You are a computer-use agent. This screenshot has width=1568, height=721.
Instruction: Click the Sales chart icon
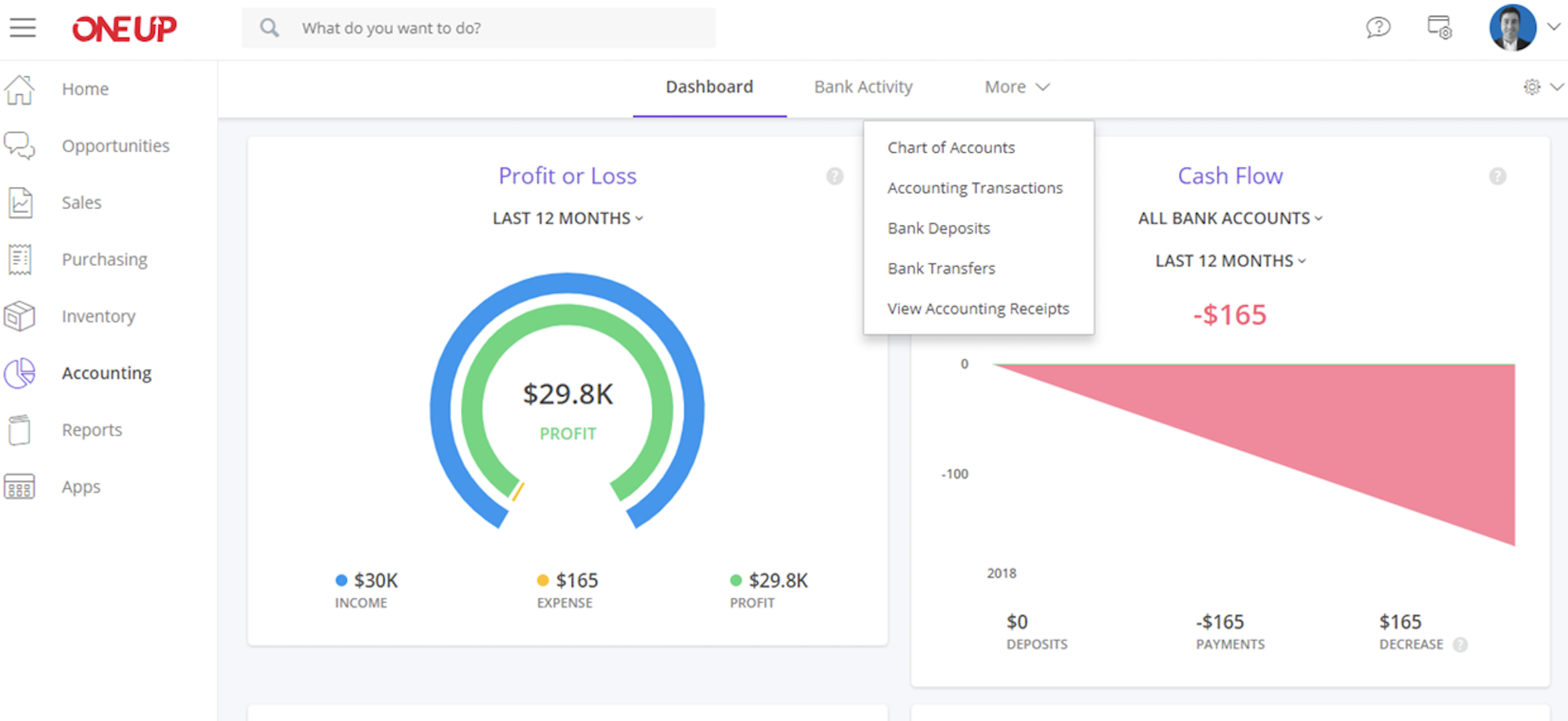click(x=20, y=202)
